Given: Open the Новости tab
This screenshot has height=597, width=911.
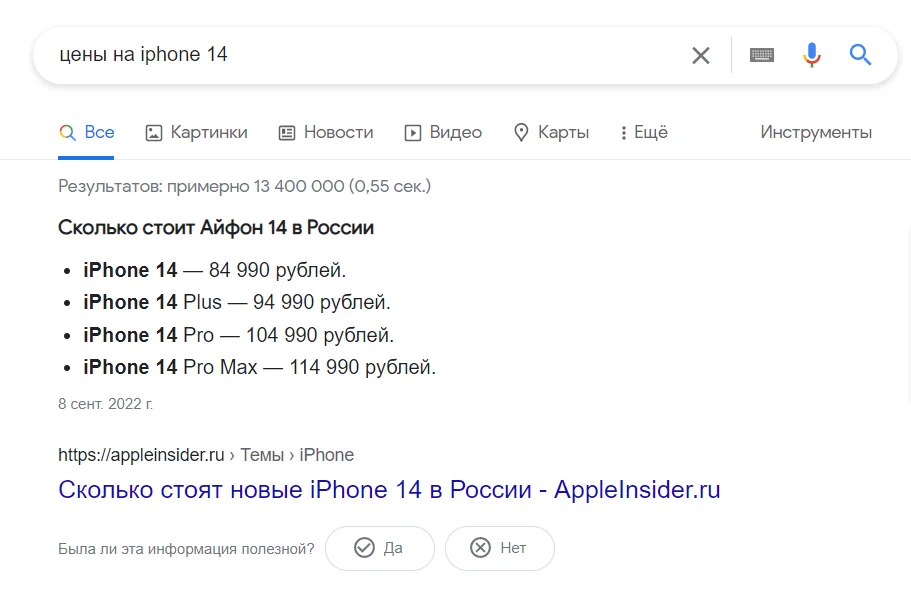Looking at the screenshot, I should [x=338, y=132].
